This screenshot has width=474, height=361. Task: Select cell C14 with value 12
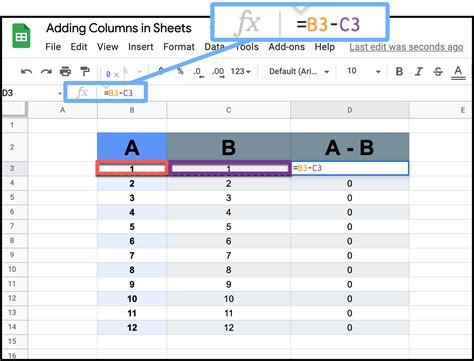(x=229, y=327)
